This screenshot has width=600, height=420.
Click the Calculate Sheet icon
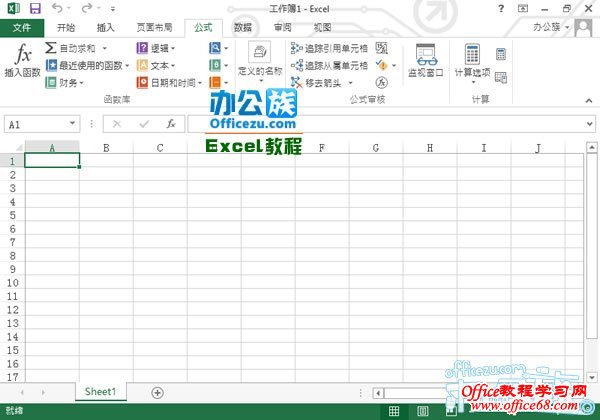501,78
